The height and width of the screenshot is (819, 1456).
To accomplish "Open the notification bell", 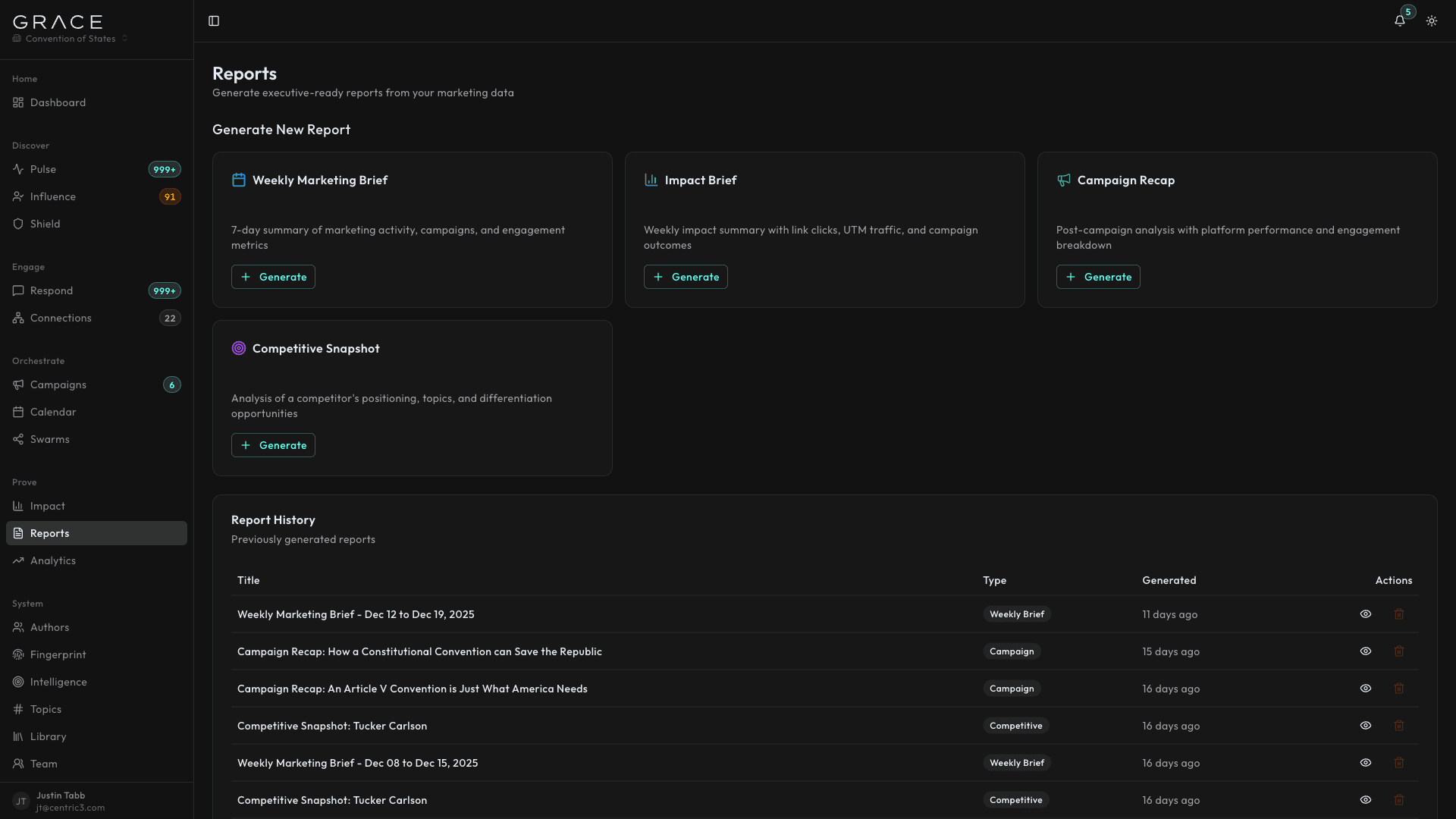I will point(1399,20).
